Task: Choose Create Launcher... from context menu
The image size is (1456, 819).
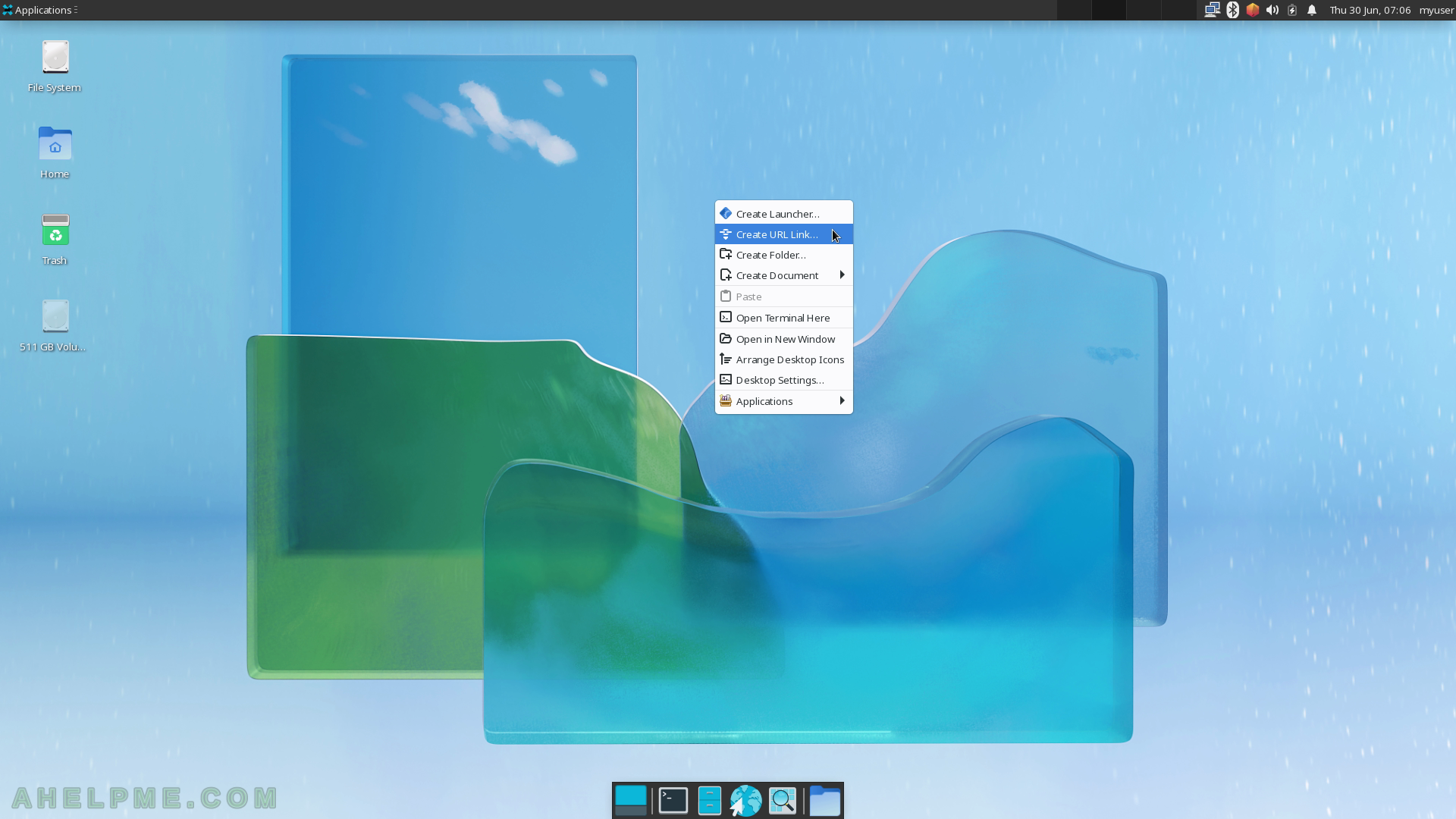Action: pos(784,214)
